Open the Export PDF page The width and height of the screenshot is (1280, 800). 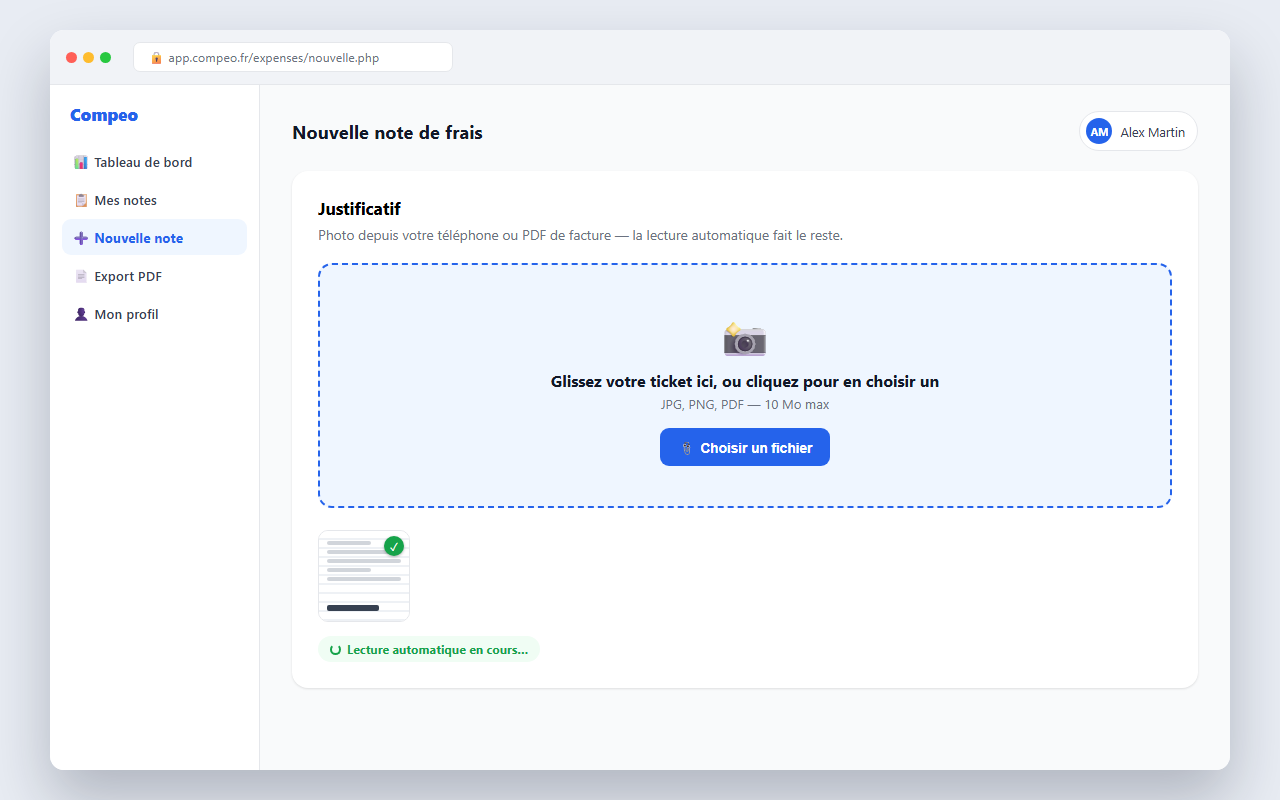point(154,276)
